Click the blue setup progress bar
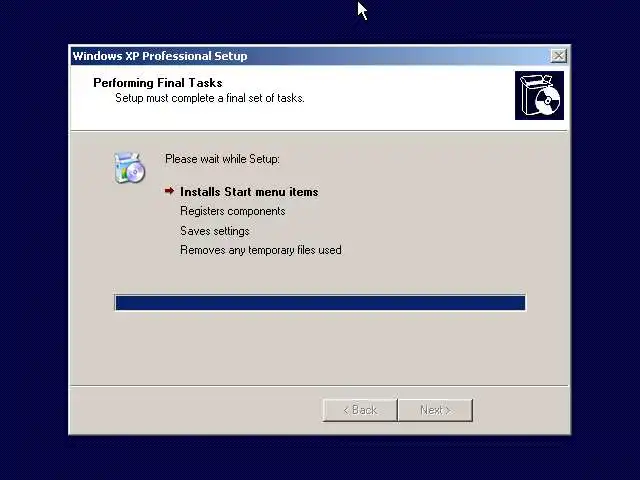Screen dimensions: 640x480 [x=320, y=302]
